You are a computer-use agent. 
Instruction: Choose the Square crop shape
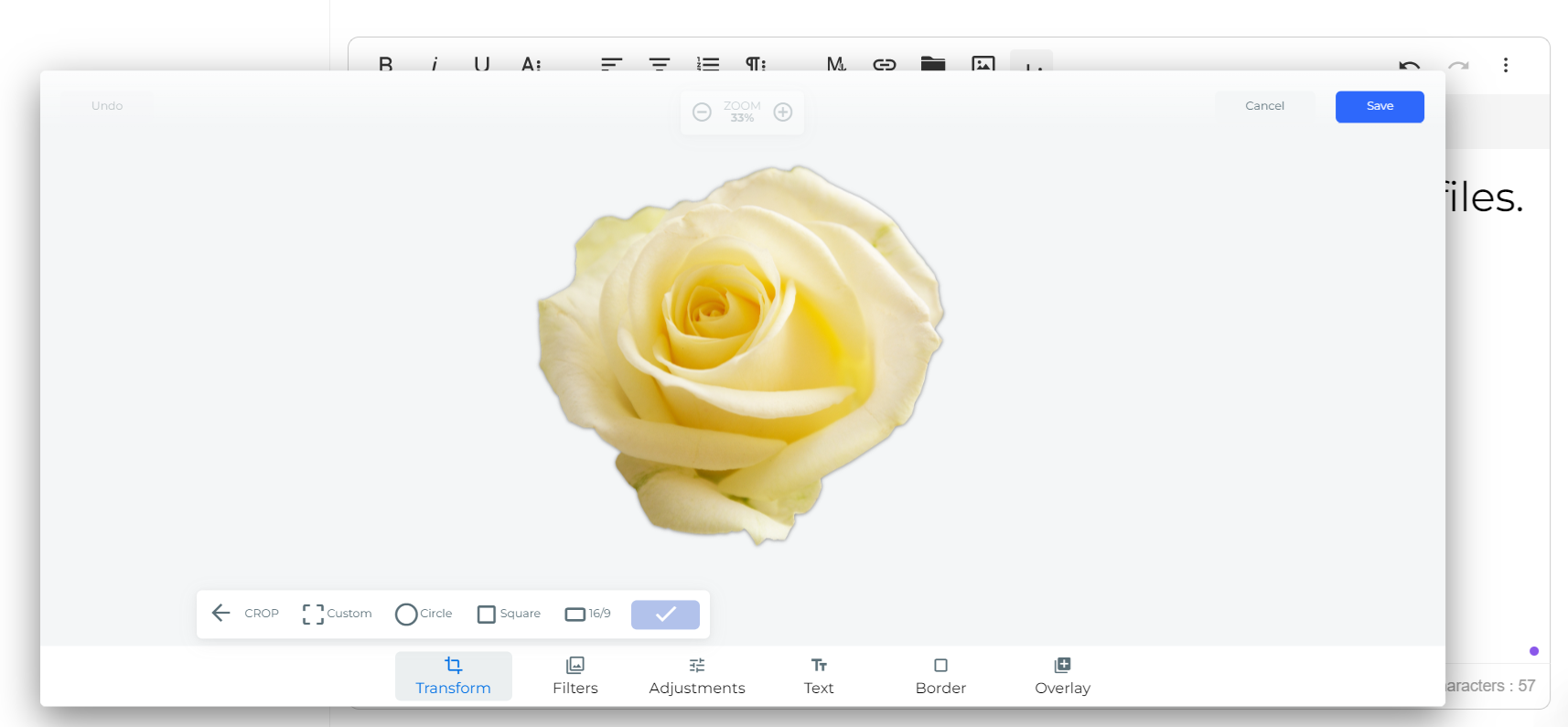(509, 614)
